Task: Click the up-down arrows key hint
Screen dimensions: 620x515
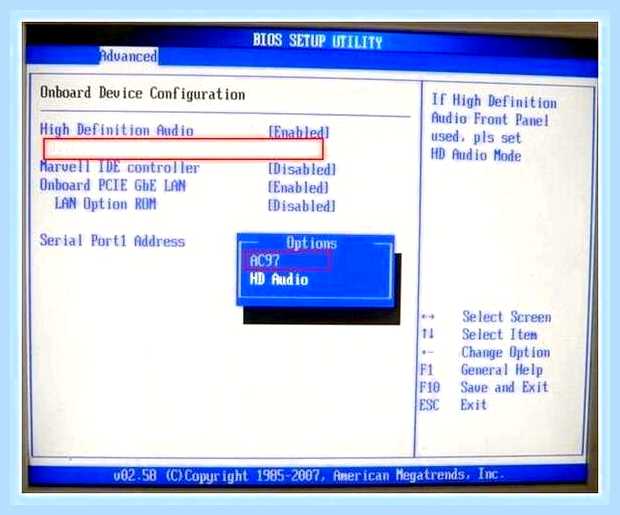Action: [x=428, y=334]
